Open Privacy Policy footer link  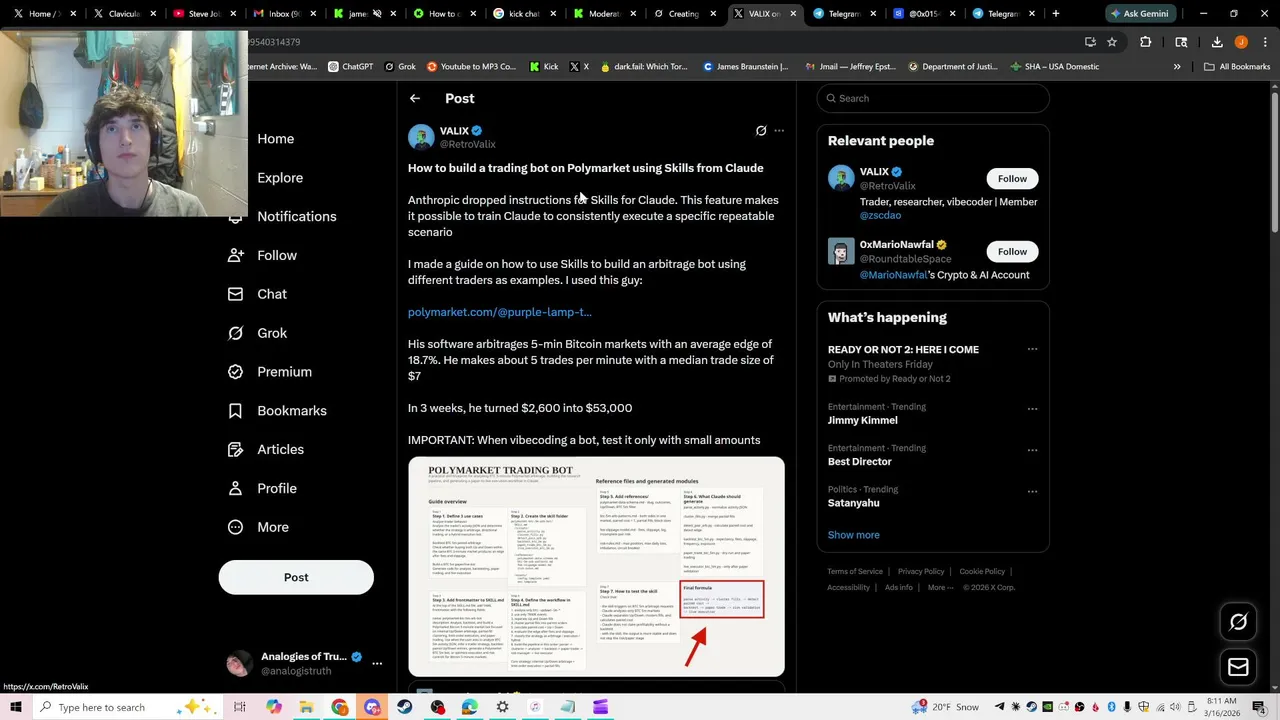point(921,572)
